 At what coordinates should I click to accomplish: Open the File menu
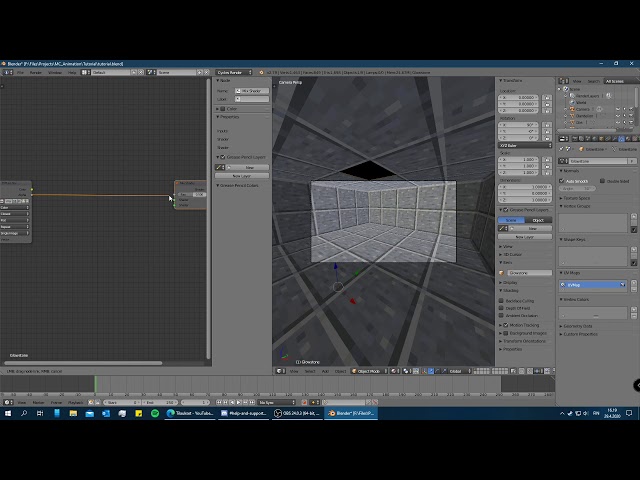(20, 72)
